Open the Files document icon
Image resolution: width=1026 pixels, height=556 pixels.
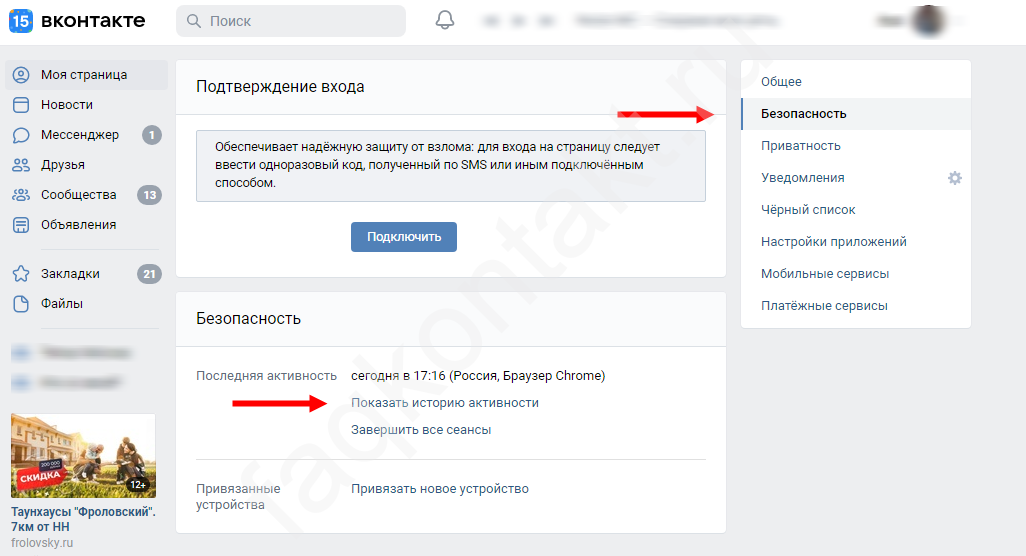click(21, 304)
